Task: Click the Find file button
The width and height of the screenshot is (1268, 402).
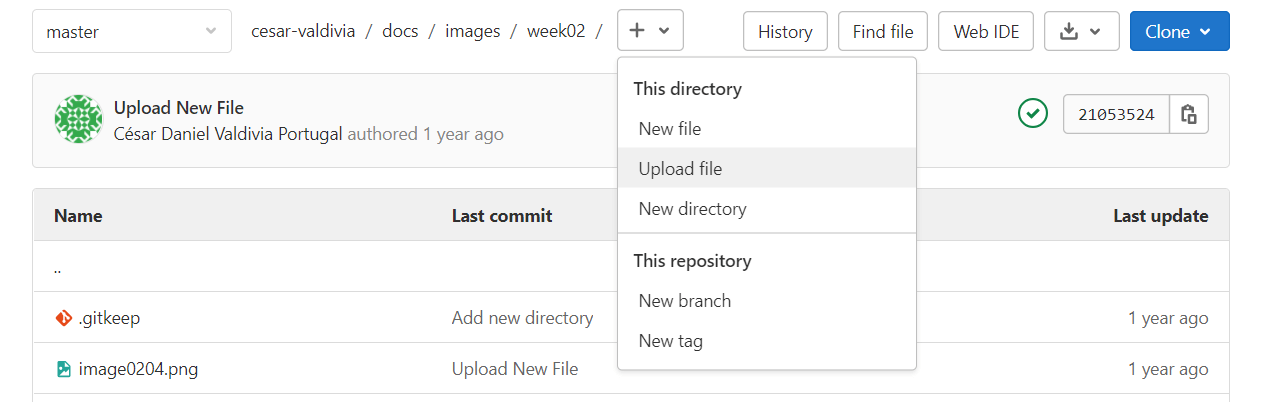Action: tap(883, 32)
